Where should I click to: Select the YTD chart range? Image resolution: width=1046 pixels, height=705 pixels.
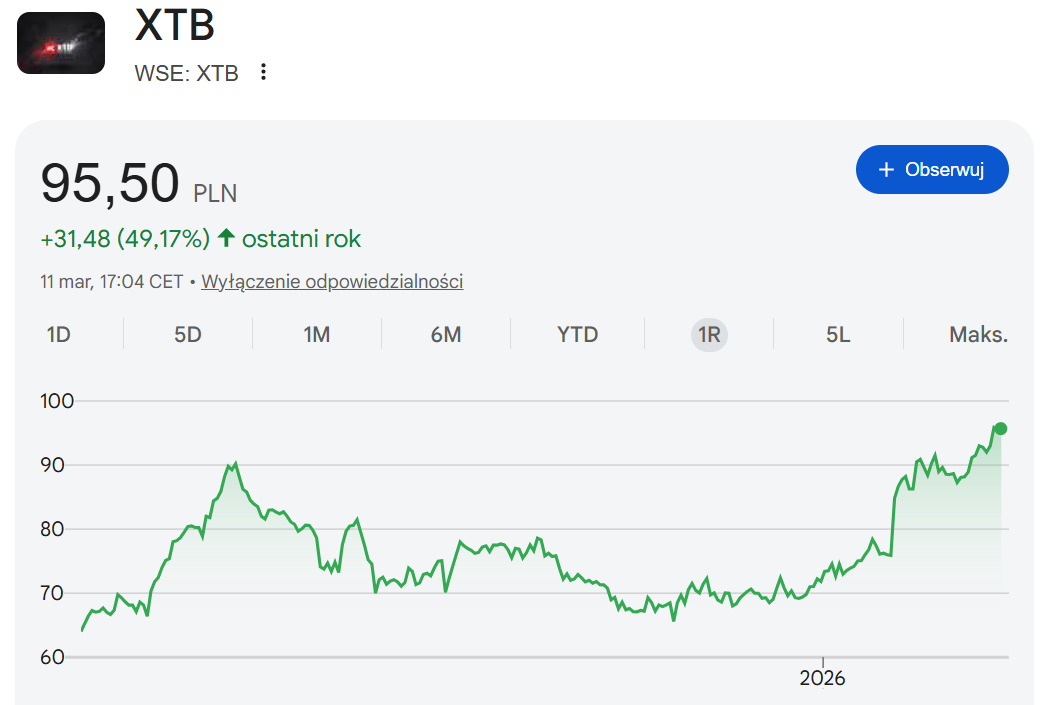(x=577, y=334)
